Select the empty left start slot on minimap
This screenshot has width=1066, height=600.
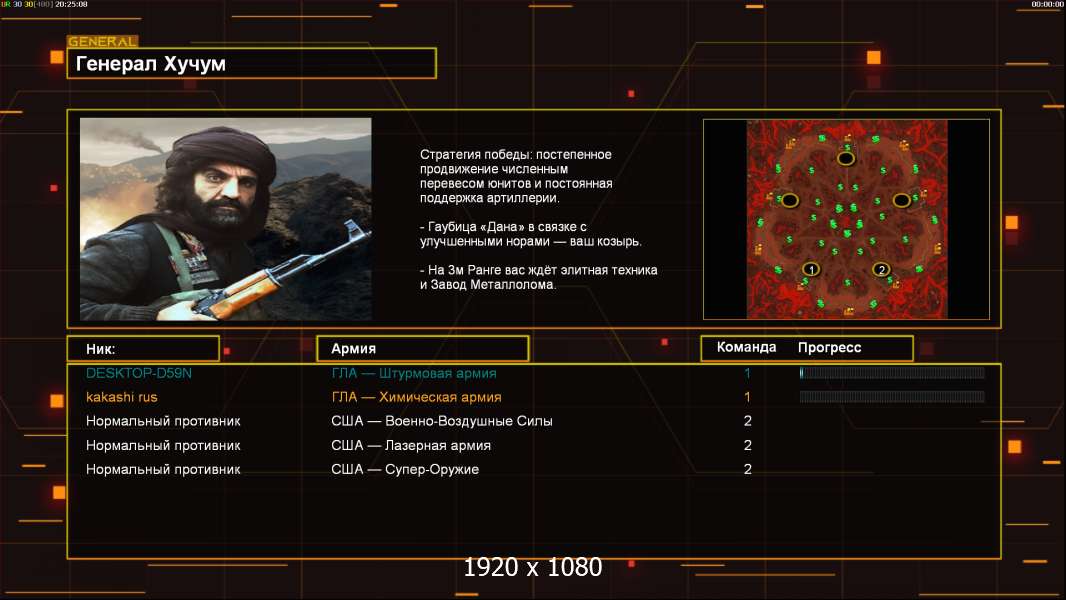[x=789, y=200]
